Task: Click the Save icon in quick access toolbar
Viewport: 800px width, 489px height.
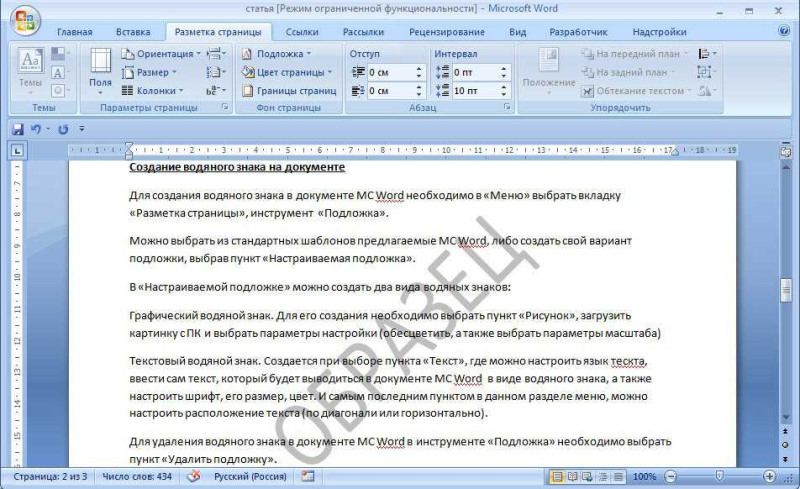Action: click(x=17, y=129)
